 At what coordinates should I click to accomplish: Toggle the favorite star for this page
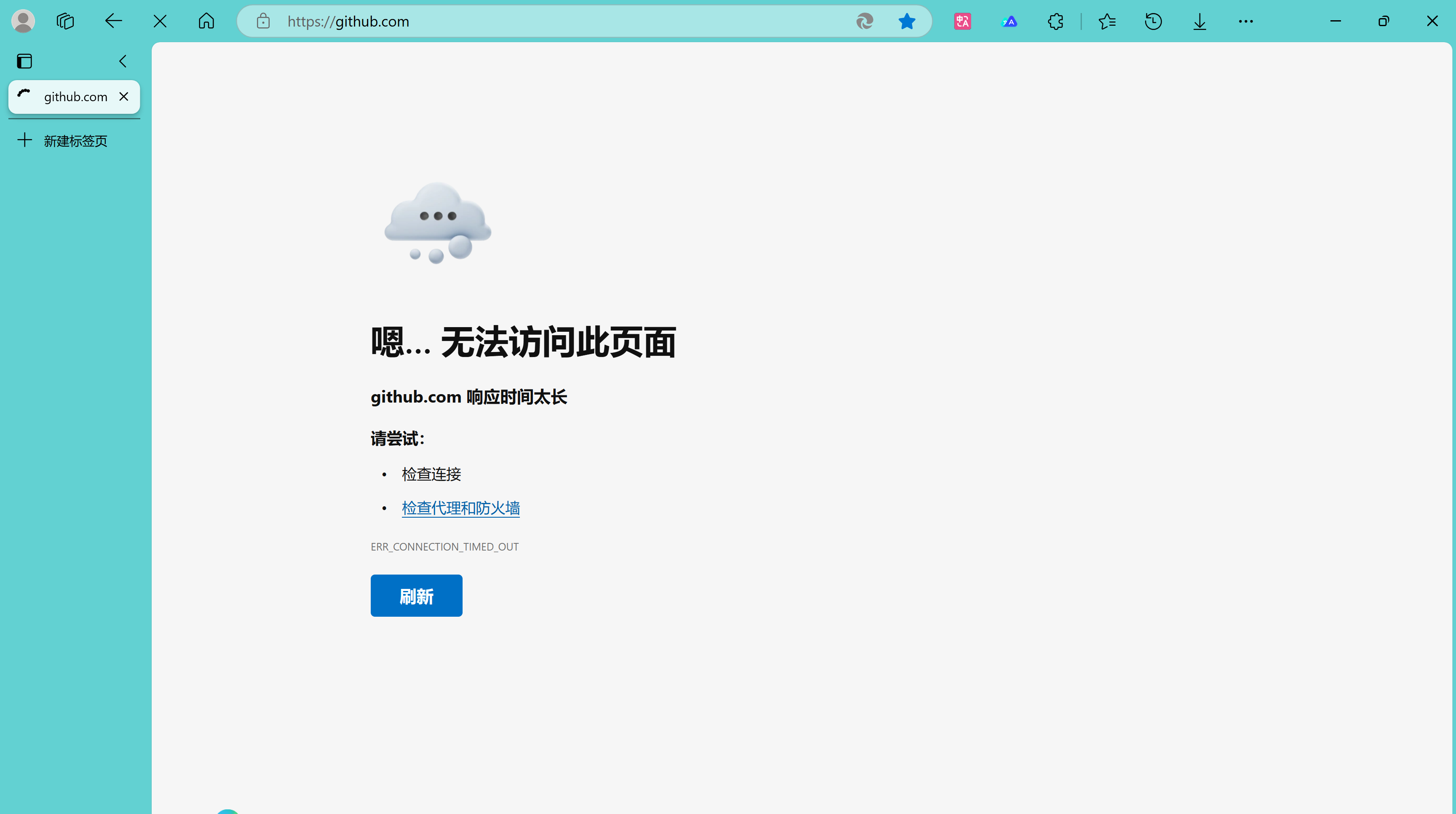907,21
